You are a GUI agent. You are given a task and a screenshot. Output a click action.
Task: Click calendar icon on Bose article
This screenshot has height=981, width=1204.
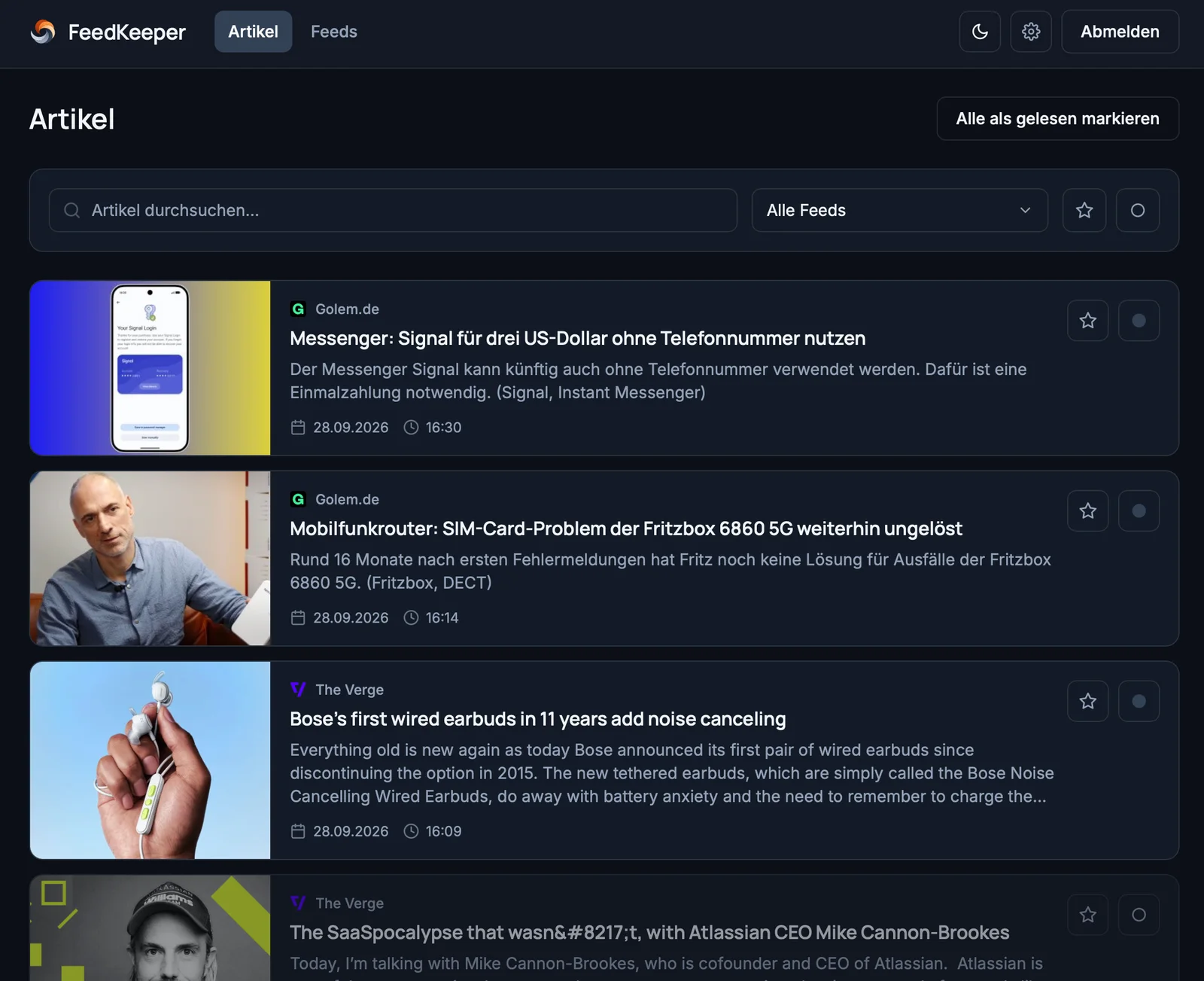[x=298, y=831]
